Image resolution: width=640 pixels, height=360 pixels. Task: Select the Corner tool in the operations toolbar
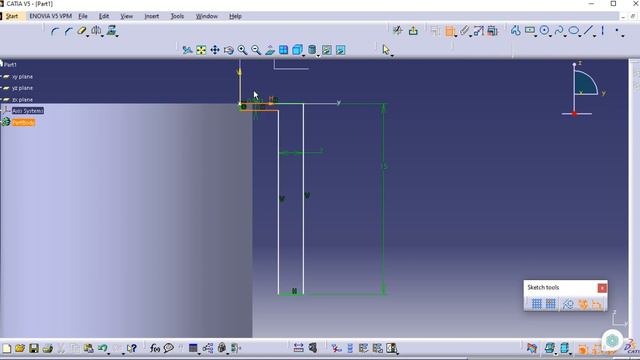pyautogui.click(x=55, y=31)
